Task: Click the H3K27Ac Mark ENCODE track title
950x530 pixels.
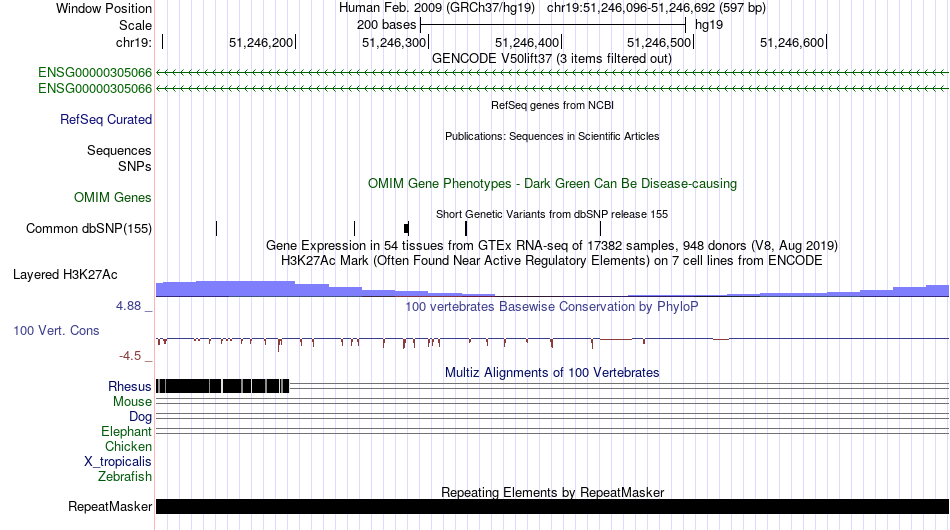Action: [551, 261]
